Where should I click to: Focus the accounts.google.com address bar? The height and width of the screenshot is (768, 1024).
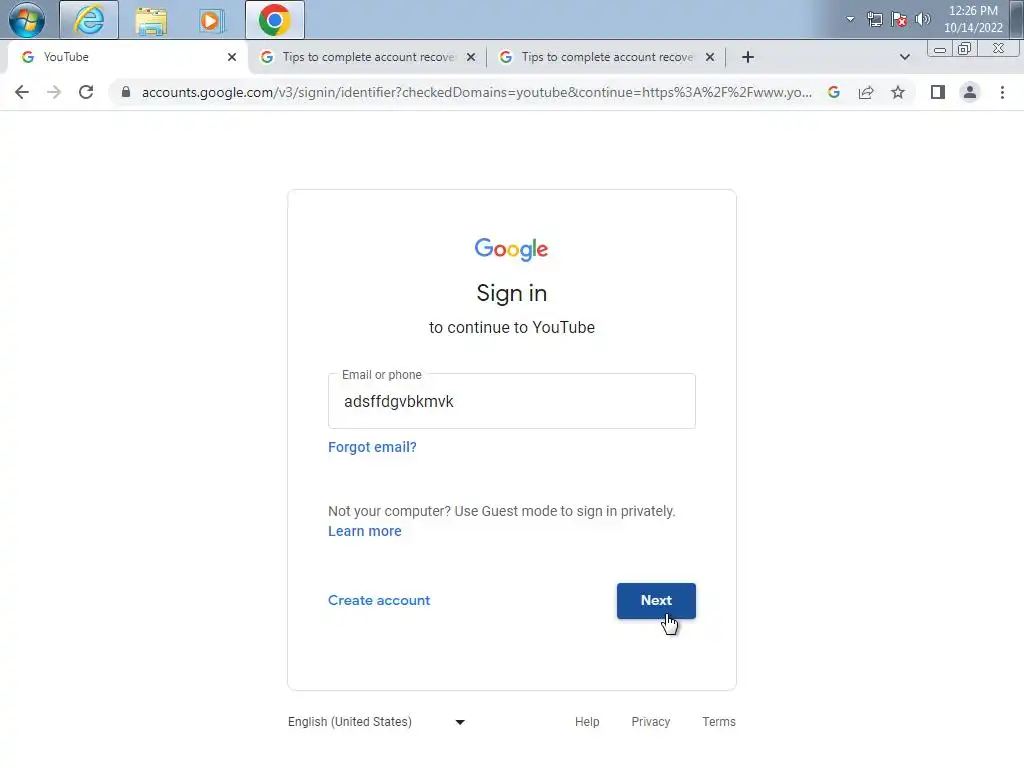(477, 92)
